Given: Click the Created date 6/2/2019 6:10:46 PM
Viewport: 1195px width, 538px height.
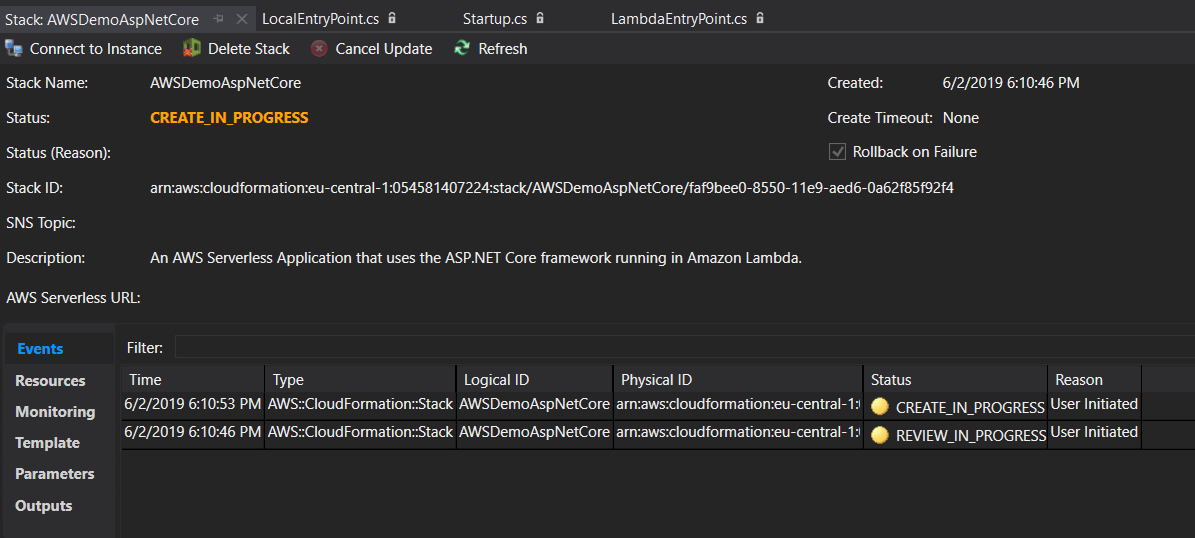Looking at the screenshot, I should tap(1011, 83).
